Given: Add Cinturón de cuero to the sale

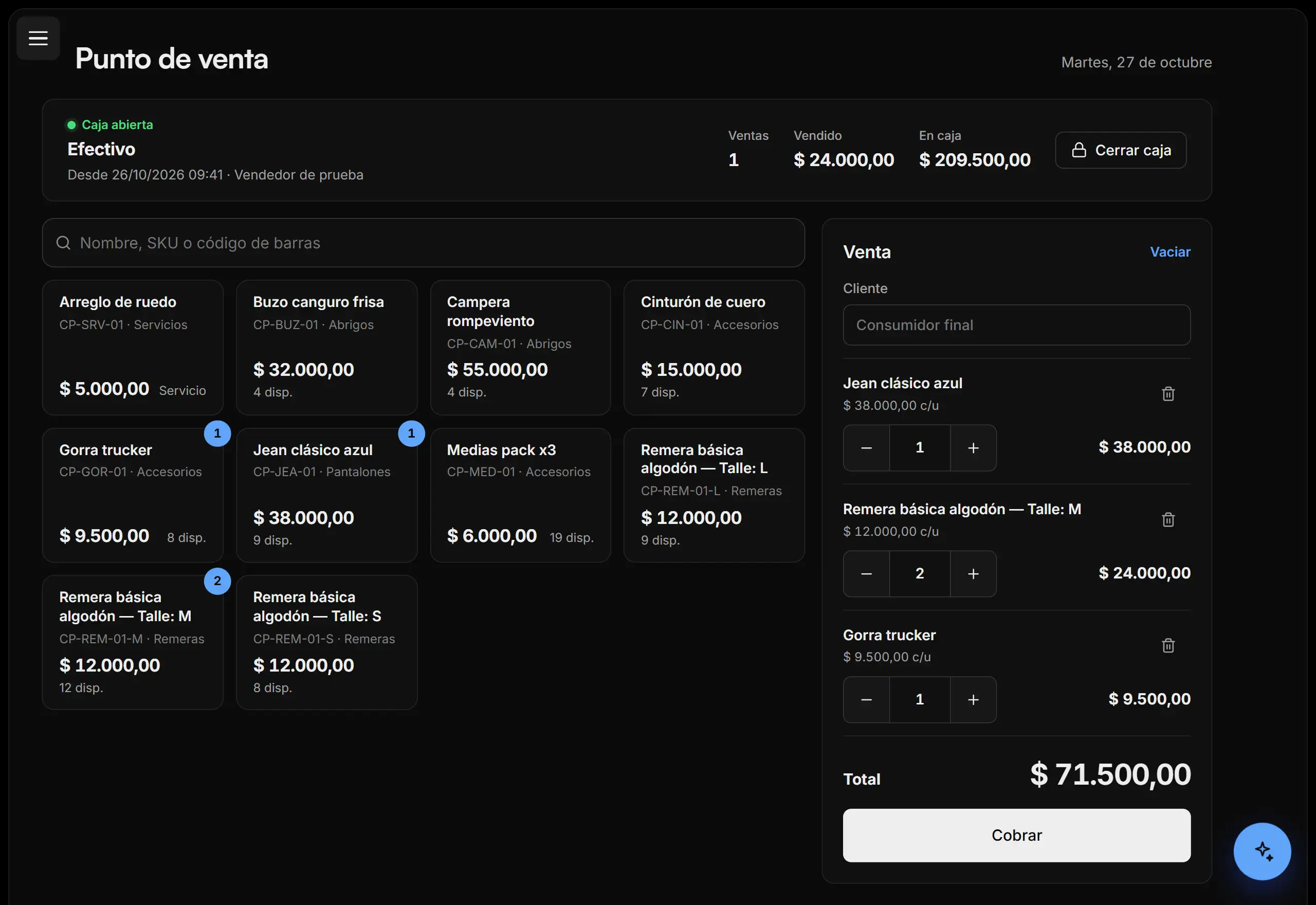Looking at the screenshot, I should [714, 348].
